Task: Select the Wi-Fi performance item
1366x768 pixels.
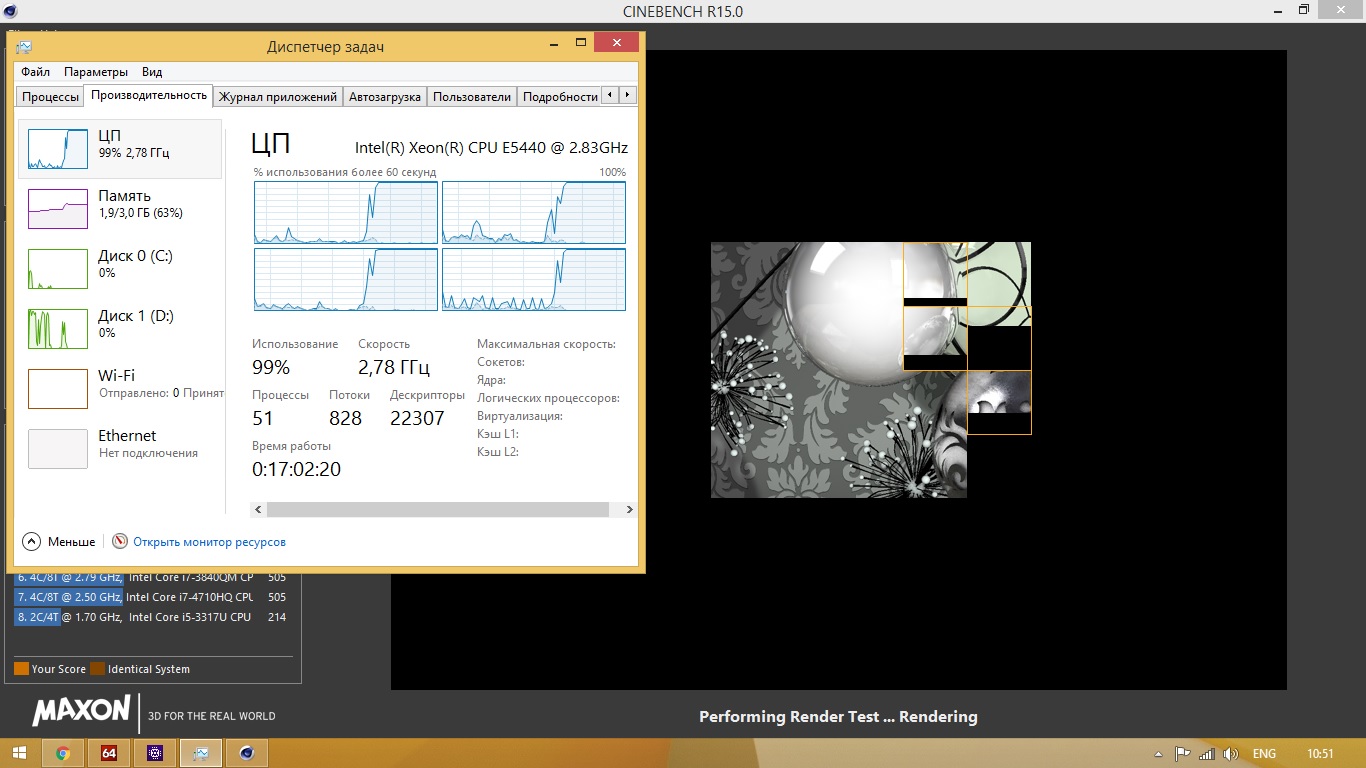Action: point(120,389)
